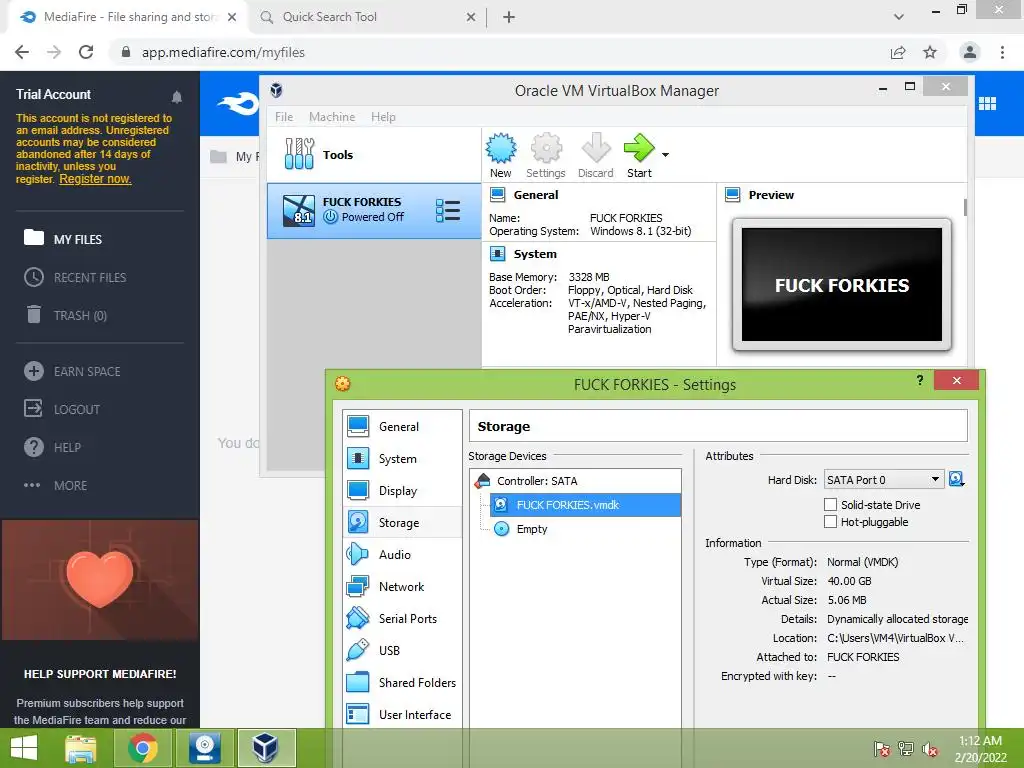Go back in the browser
Viewport: 1024px width, 768px height.
tap(22, 52)
